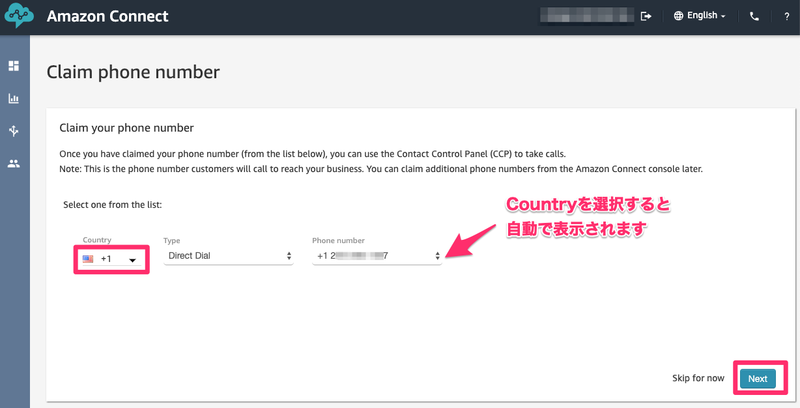This screenshot has width=800, height=408.
Task: Open the Phone number dropdown
Action: pos(377,256)
